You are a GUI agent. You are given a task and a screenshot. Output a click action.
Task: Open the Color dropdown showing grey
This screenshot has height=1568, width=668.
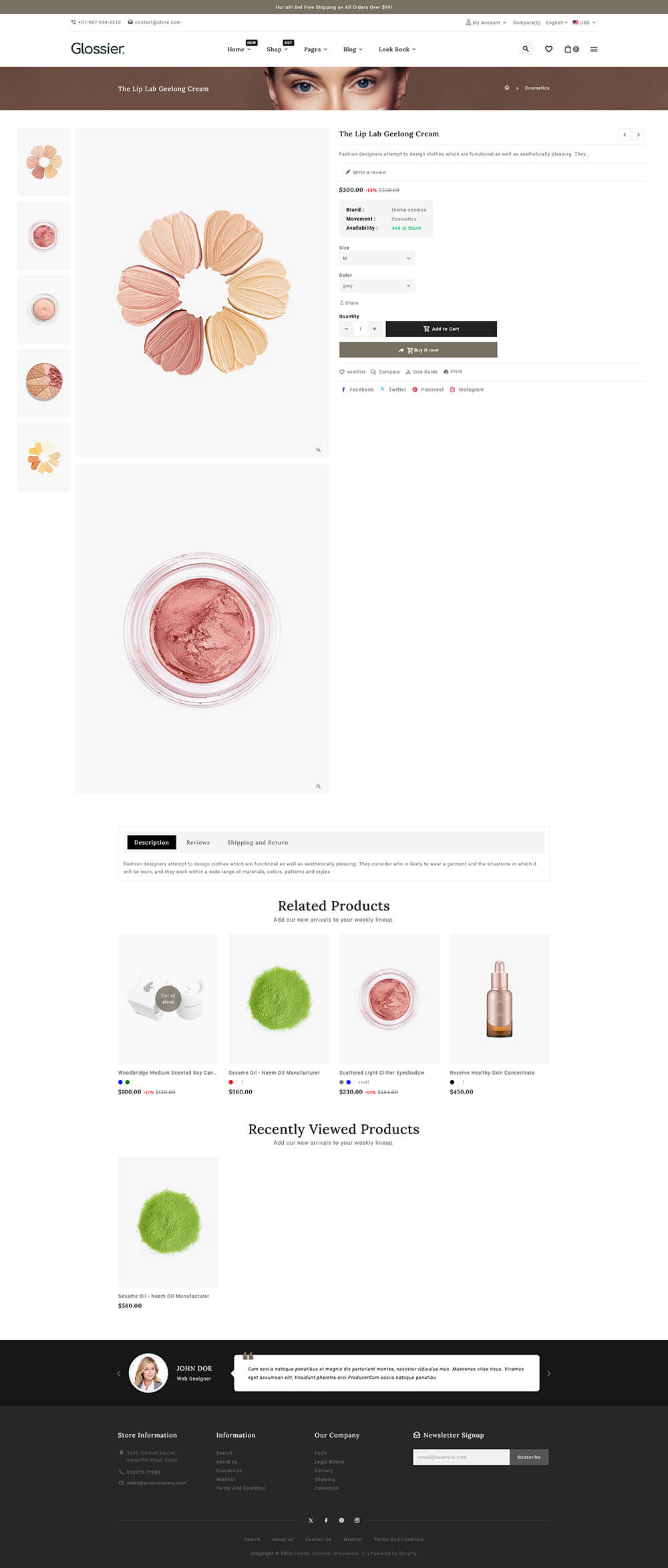coord(377,285)
